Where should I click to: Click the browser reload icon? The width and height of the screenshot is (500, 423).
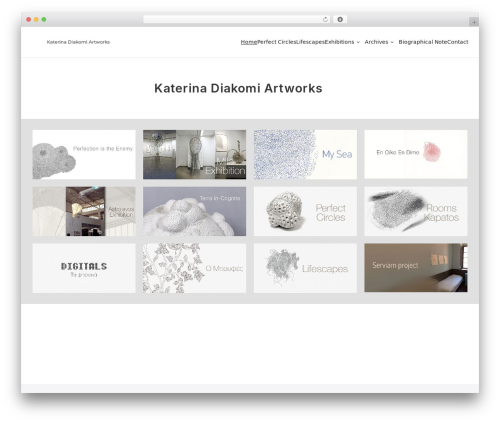pyautogui.click(x=325, y=20)
